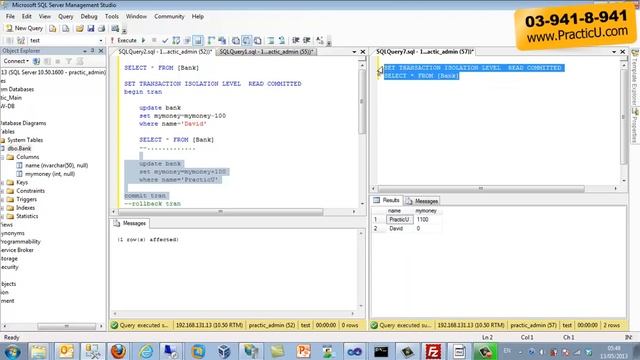Switch to the Messages tab in the right pane
Viewport: 640px width, 360px height.
pos(422,201)
